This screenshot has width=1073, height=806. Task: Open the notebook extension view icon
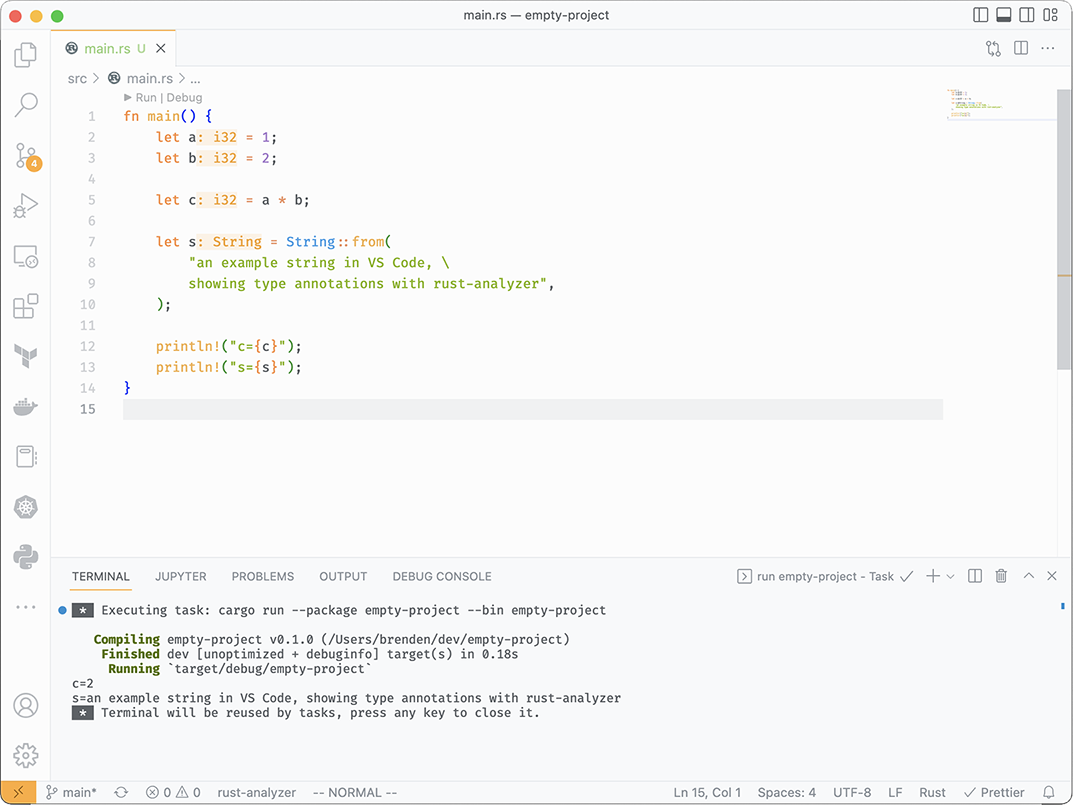pyautogui.click(x=25, y=456)
